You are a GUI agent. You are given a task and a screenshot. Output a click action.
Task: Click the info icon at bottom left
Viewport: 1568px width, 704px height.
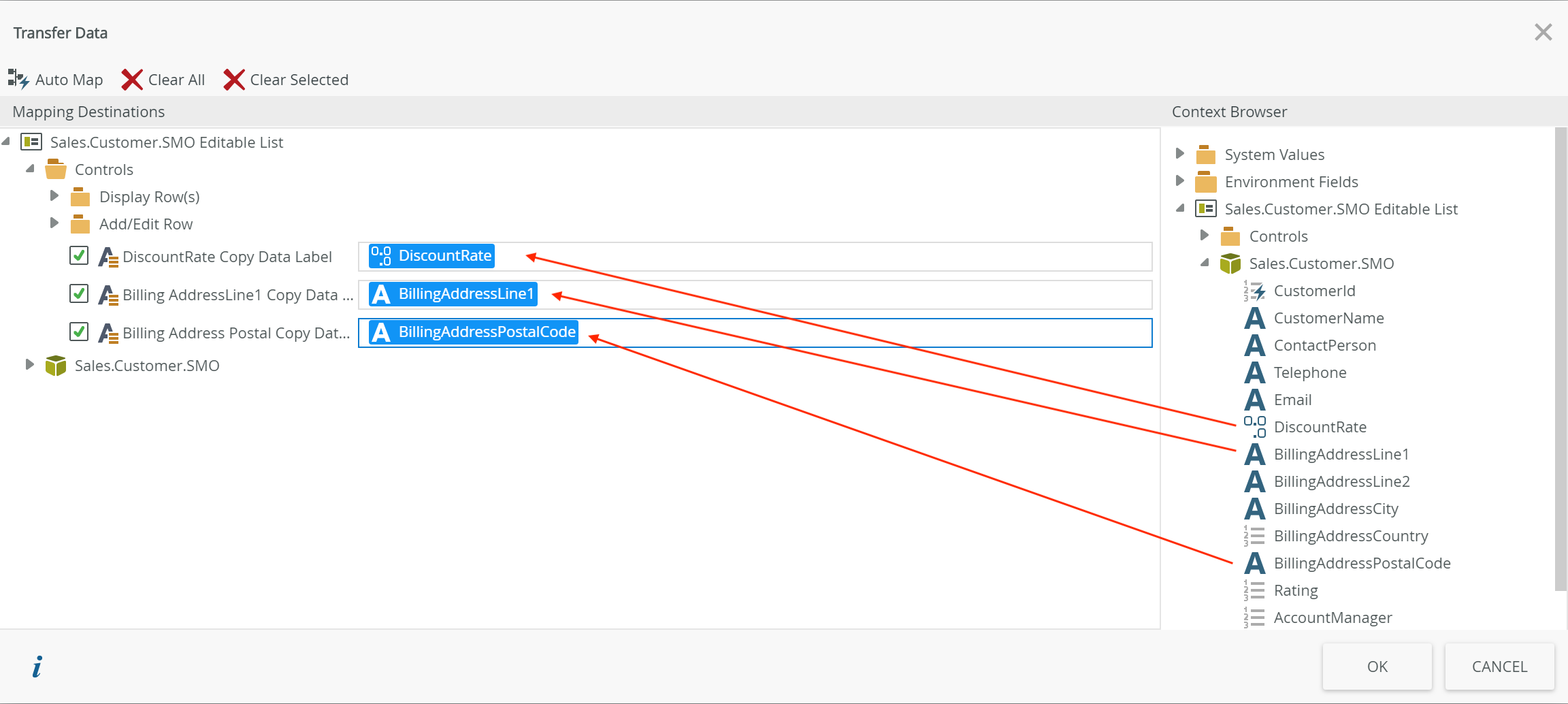(37, 667)
